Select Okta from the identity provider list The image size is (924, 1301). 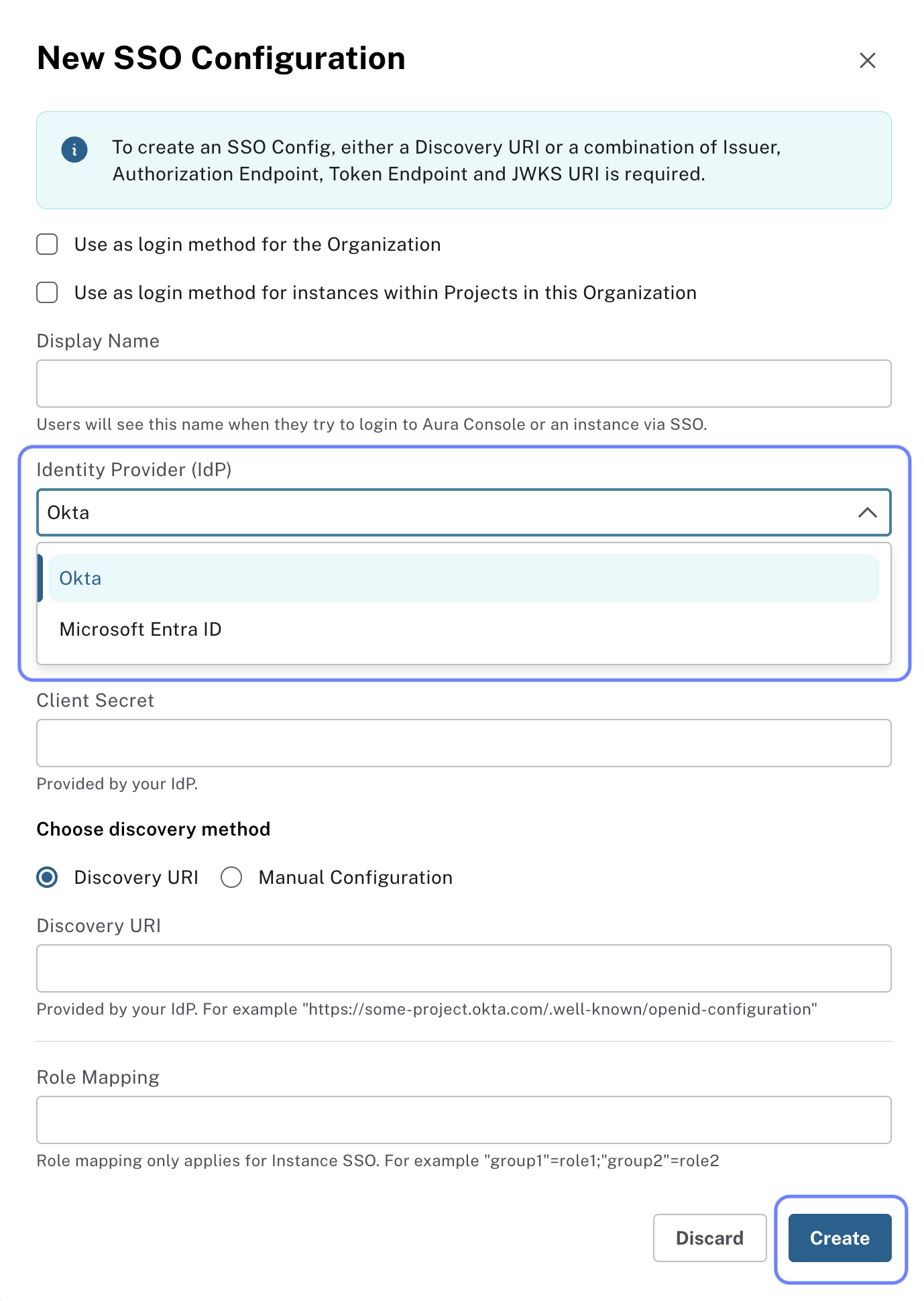coord(81,577)
